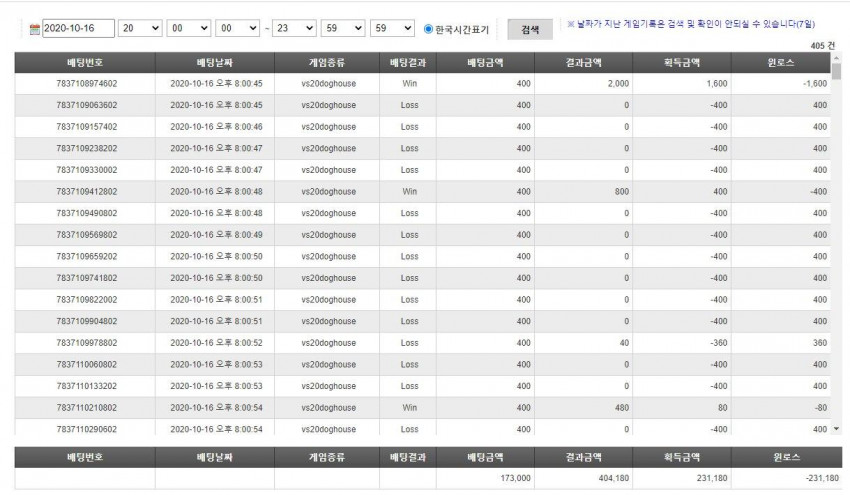
Task: Select bet number 7837109741802
Action: [87, 278]
